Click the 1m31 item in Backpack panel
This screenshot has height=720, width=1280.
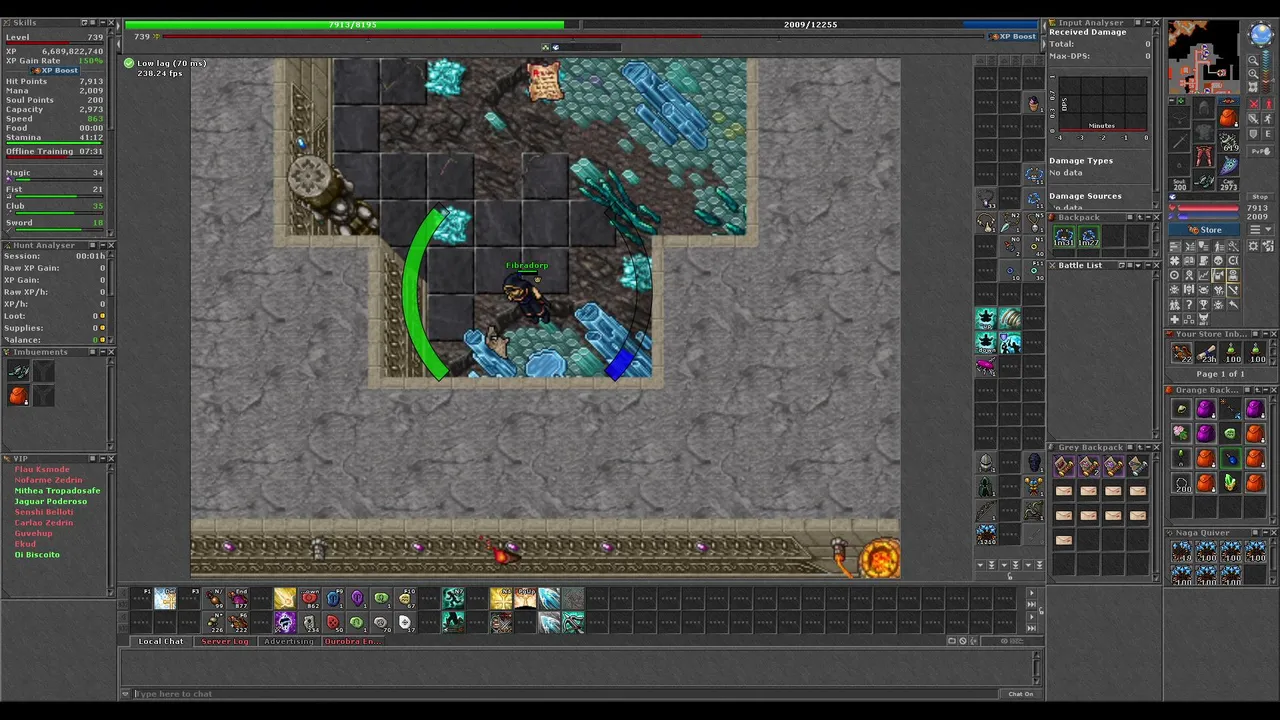[x=1064, y=236]
